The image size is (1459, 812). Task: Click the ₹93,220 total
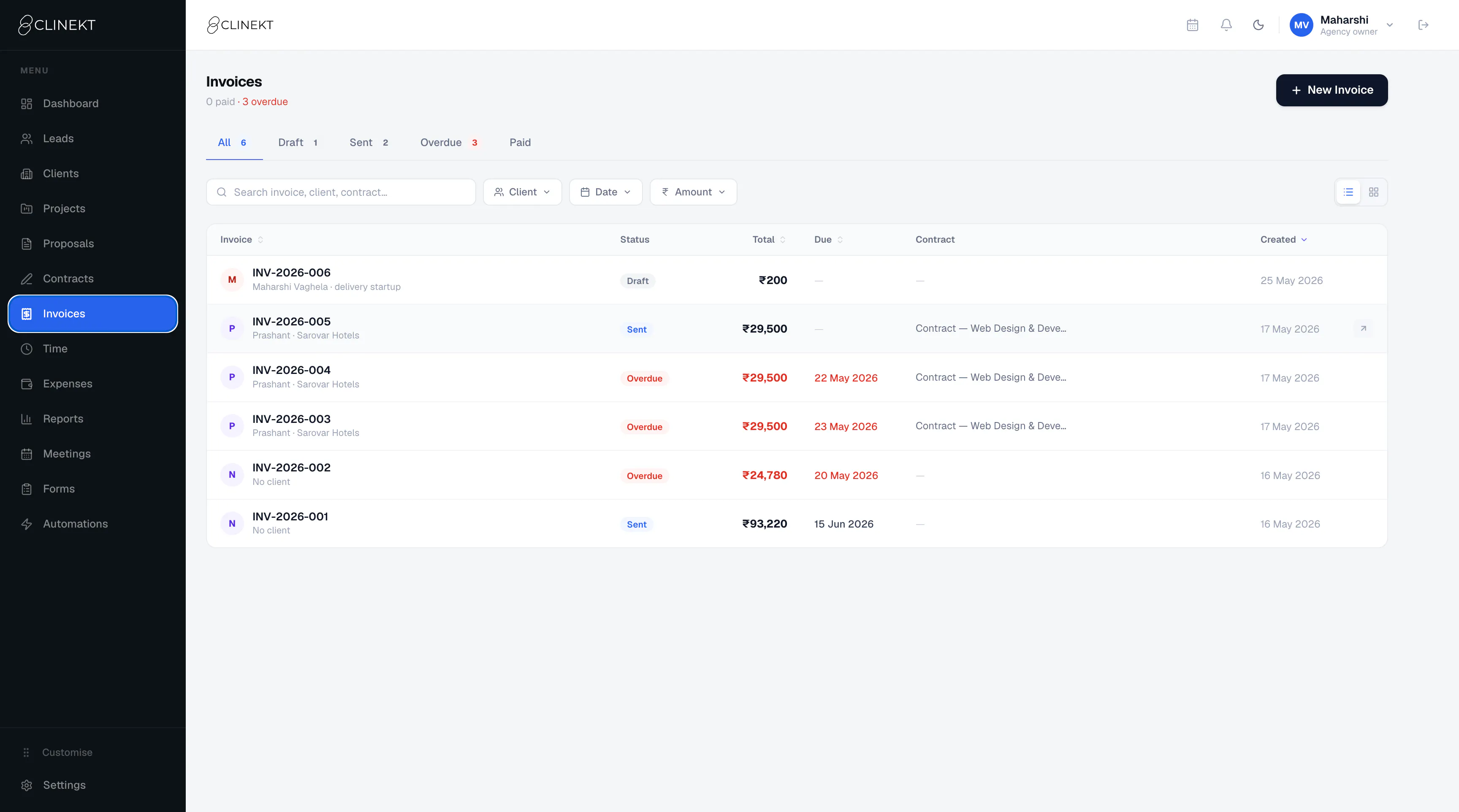click(x=765, y=524)
